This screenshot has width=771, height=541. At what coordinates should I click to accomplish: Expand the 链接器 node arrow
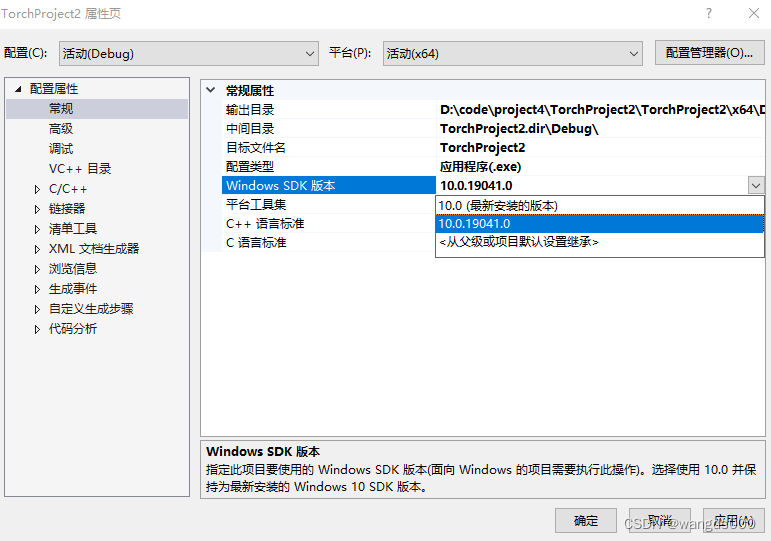[37, 209]
